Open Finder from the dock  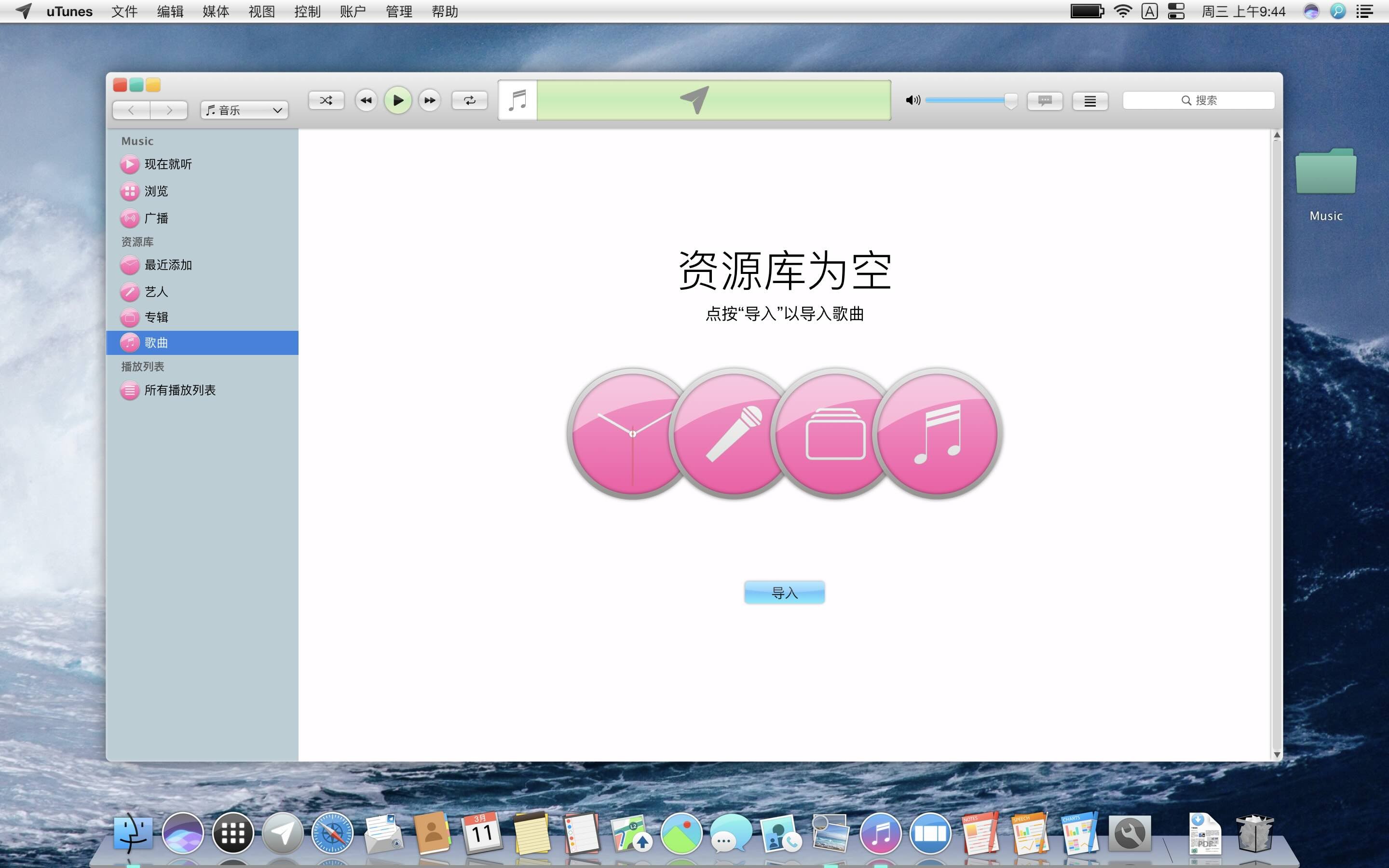[133, 833]
